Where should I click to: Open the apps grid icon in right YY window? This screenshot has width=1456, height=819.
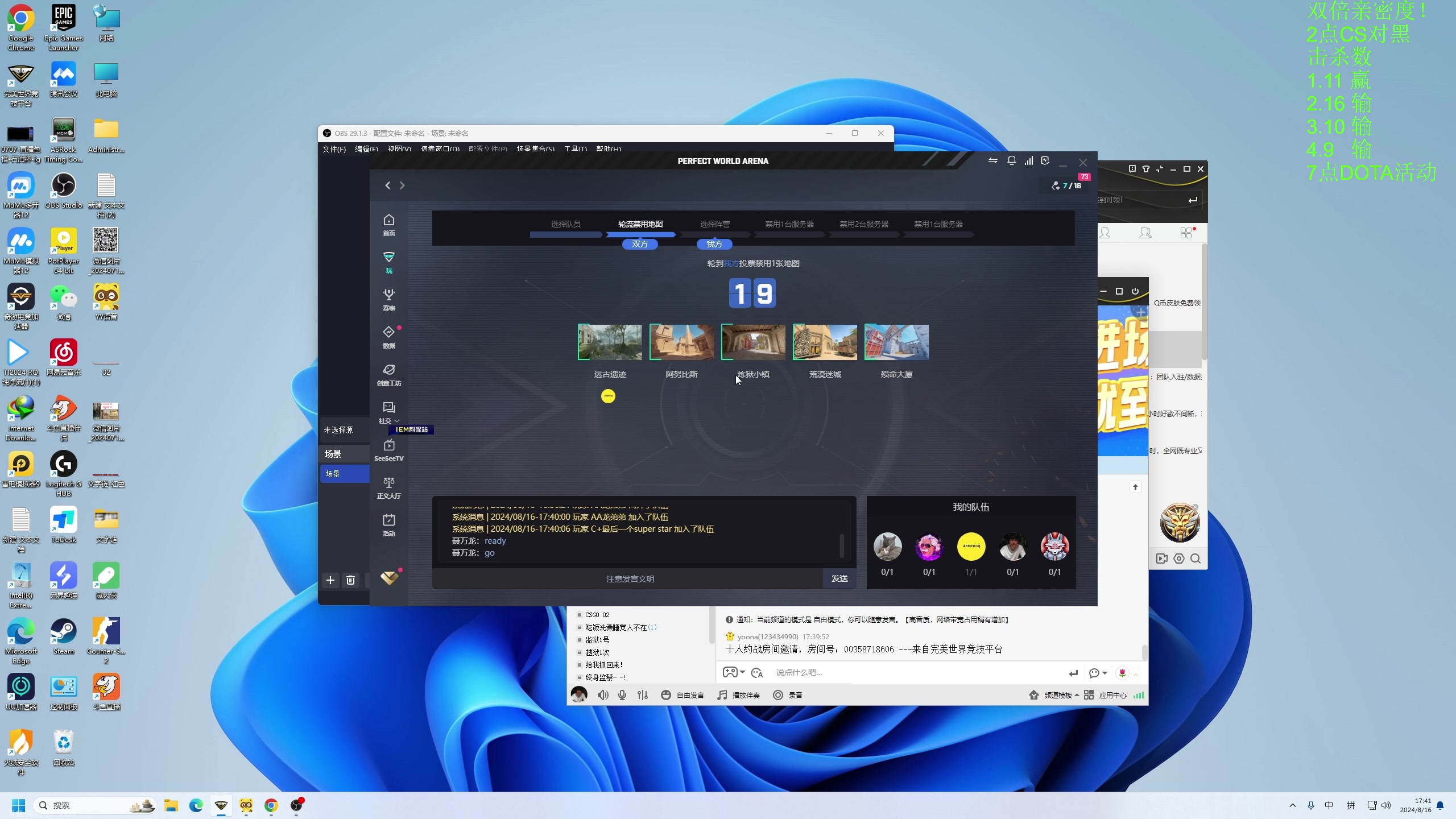coord(1186,233)
